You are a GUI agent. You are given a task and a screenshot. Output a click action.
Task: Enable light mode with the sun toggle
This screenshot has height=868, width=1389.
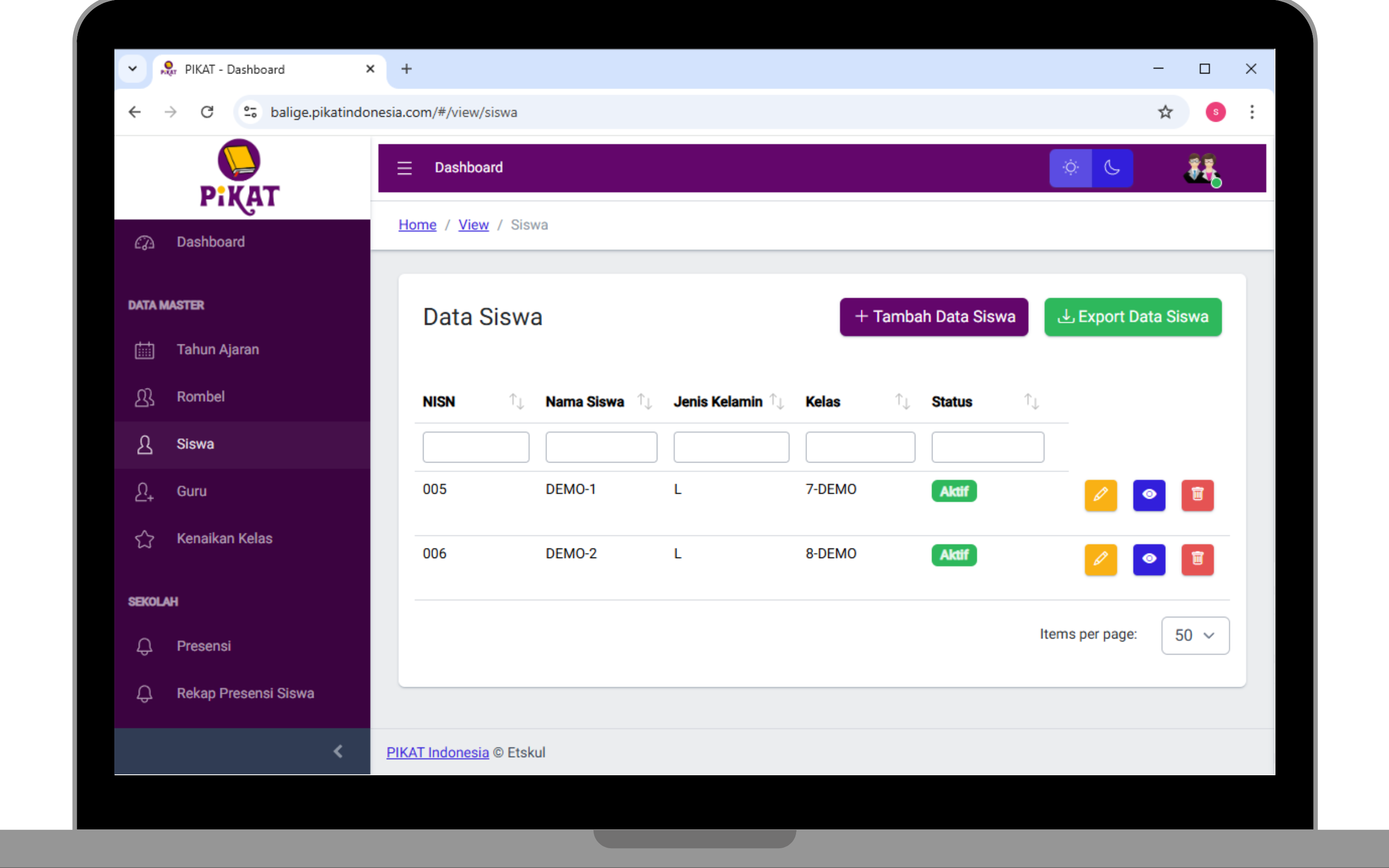(x=1070, y=168)
